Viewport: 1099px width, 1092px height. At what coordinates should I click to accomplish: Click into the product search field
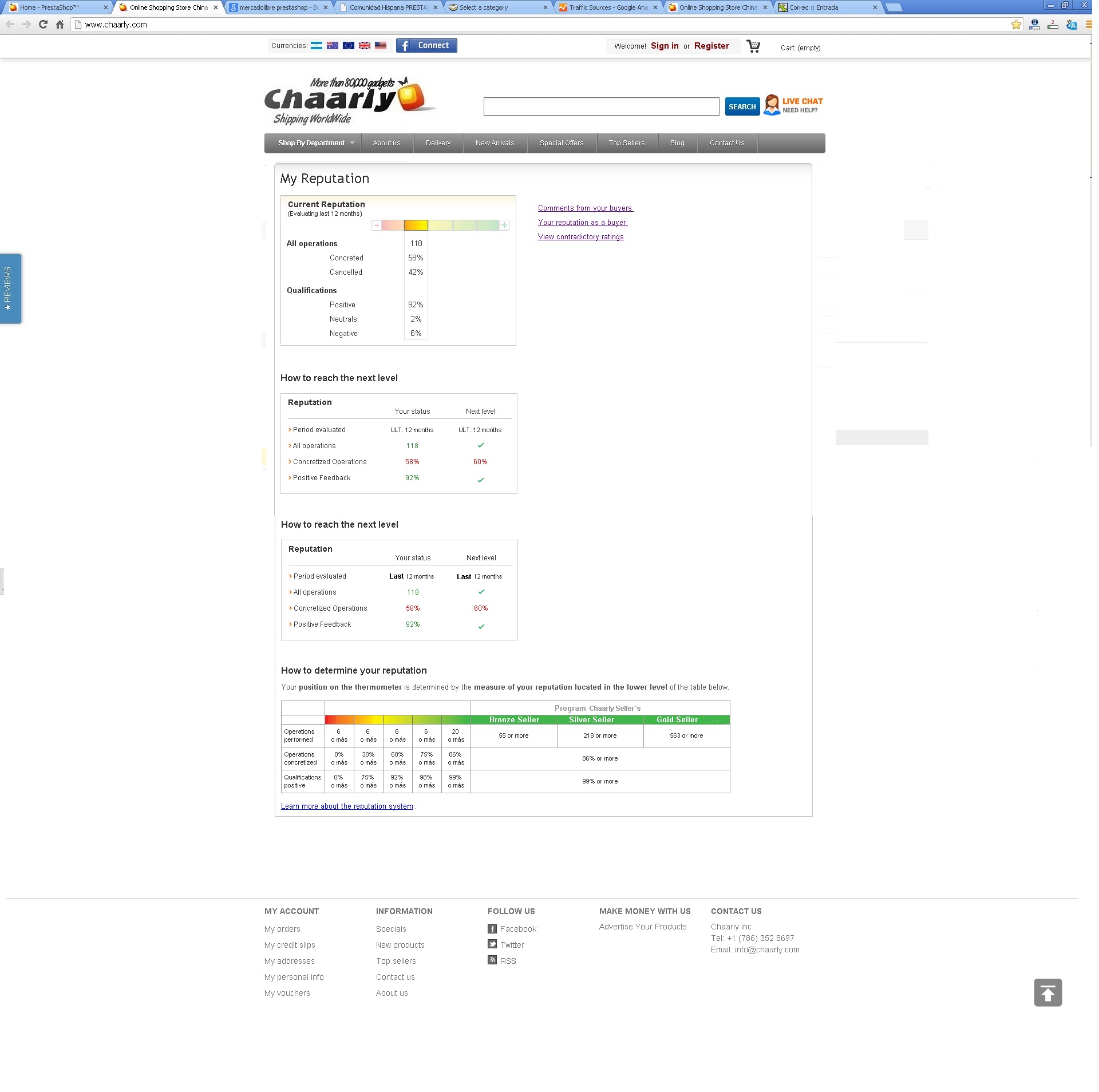click(x=601, y=106)
